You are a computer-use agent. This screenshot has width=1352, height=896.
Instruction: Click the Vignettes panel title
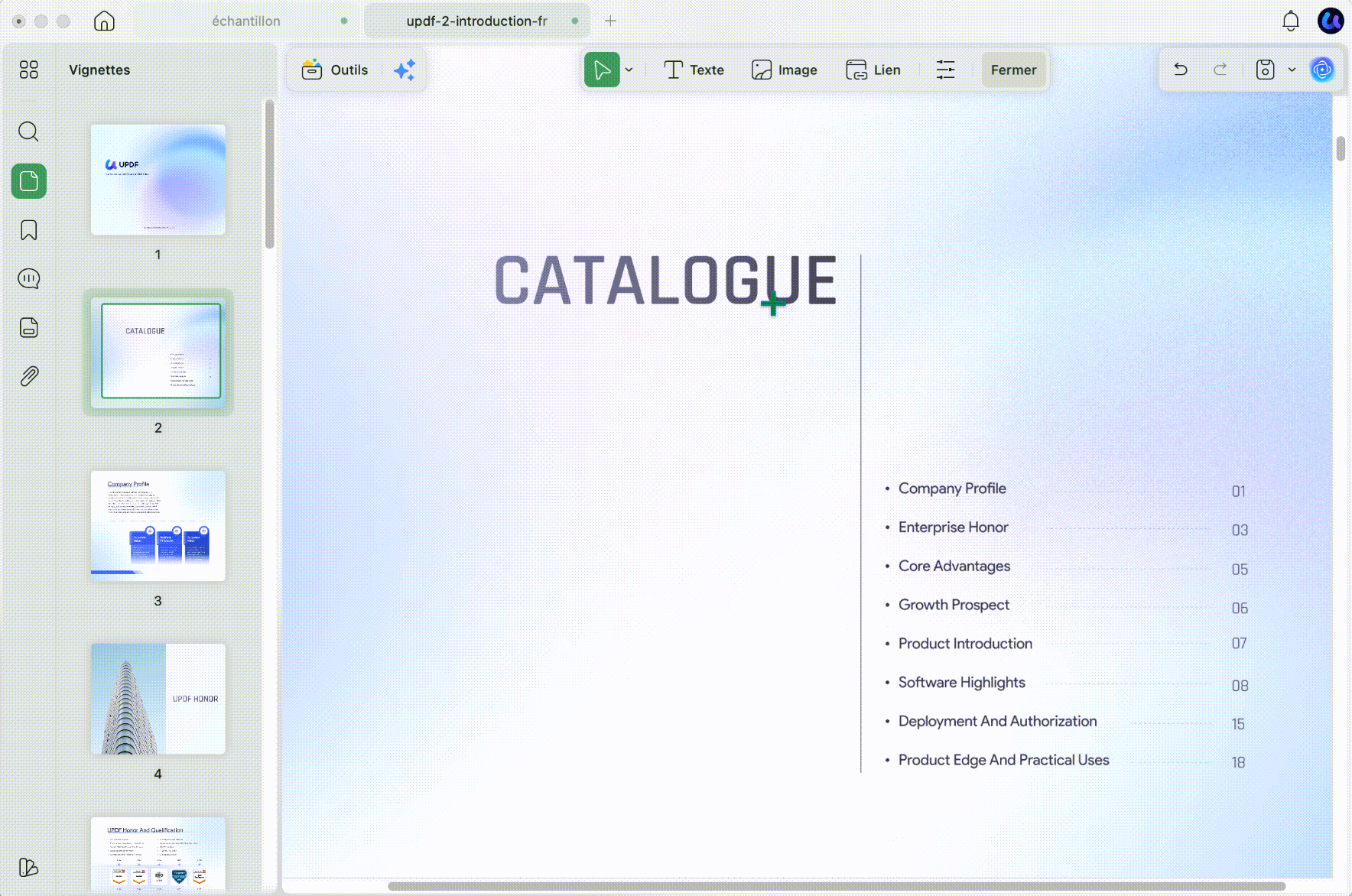coord(99,70)
